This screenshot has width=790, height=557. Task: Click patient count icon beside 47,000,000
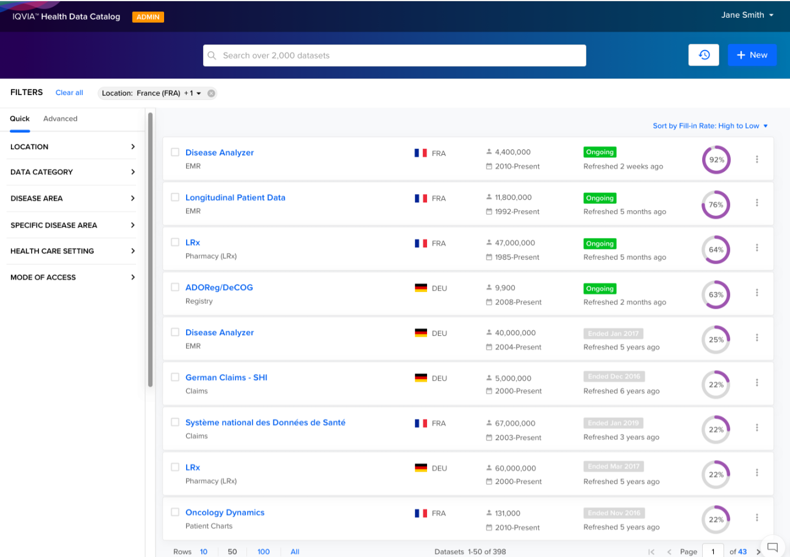[x=489, y=242]
